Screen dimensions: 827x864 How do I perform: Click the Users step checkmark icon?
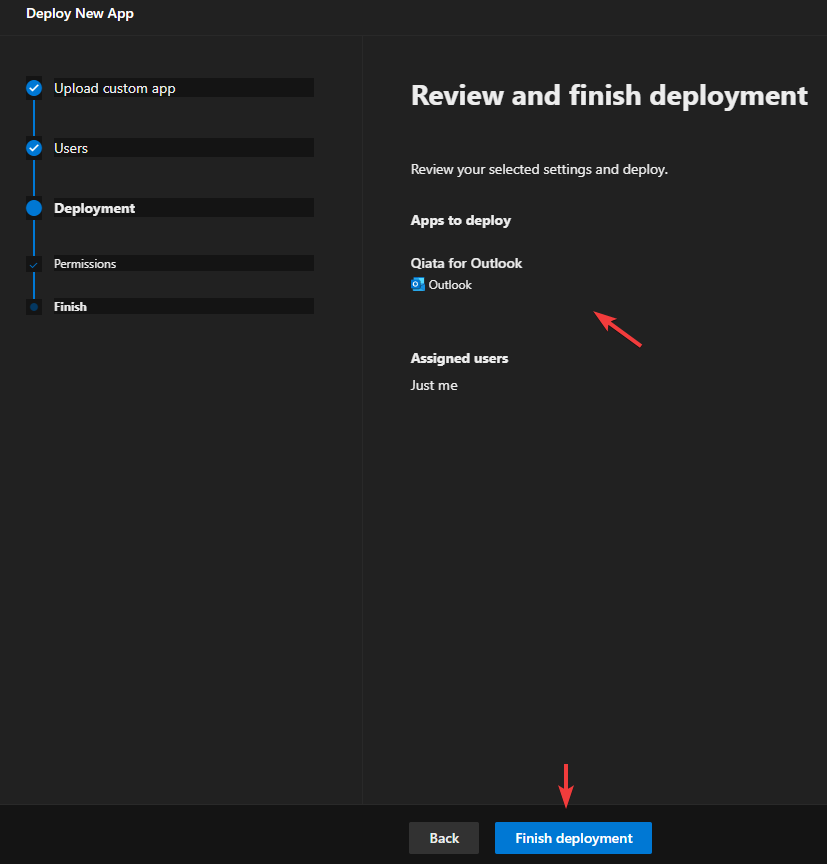[x=34, y=148]
